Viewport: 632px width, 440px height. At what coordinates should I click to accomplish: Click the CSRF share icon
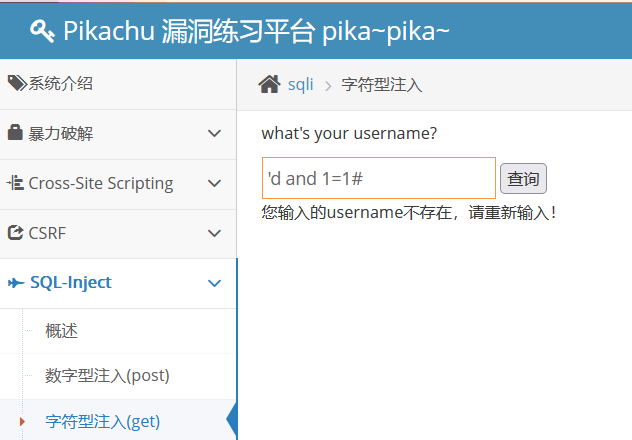(x=15, y=233)
